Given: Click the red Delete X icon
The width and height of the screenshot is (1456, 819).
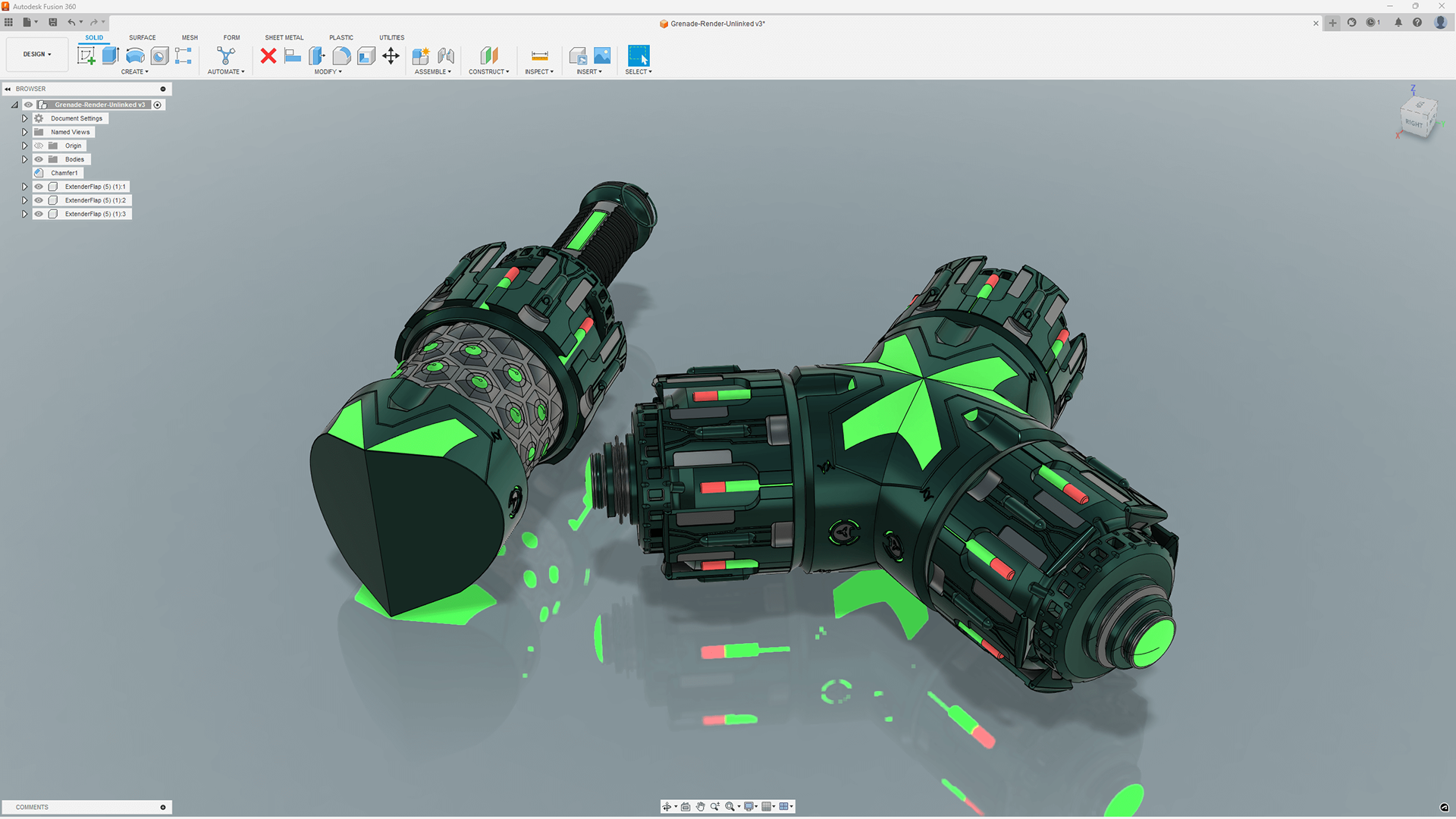Looking at the screenshot, I should 268,55.
